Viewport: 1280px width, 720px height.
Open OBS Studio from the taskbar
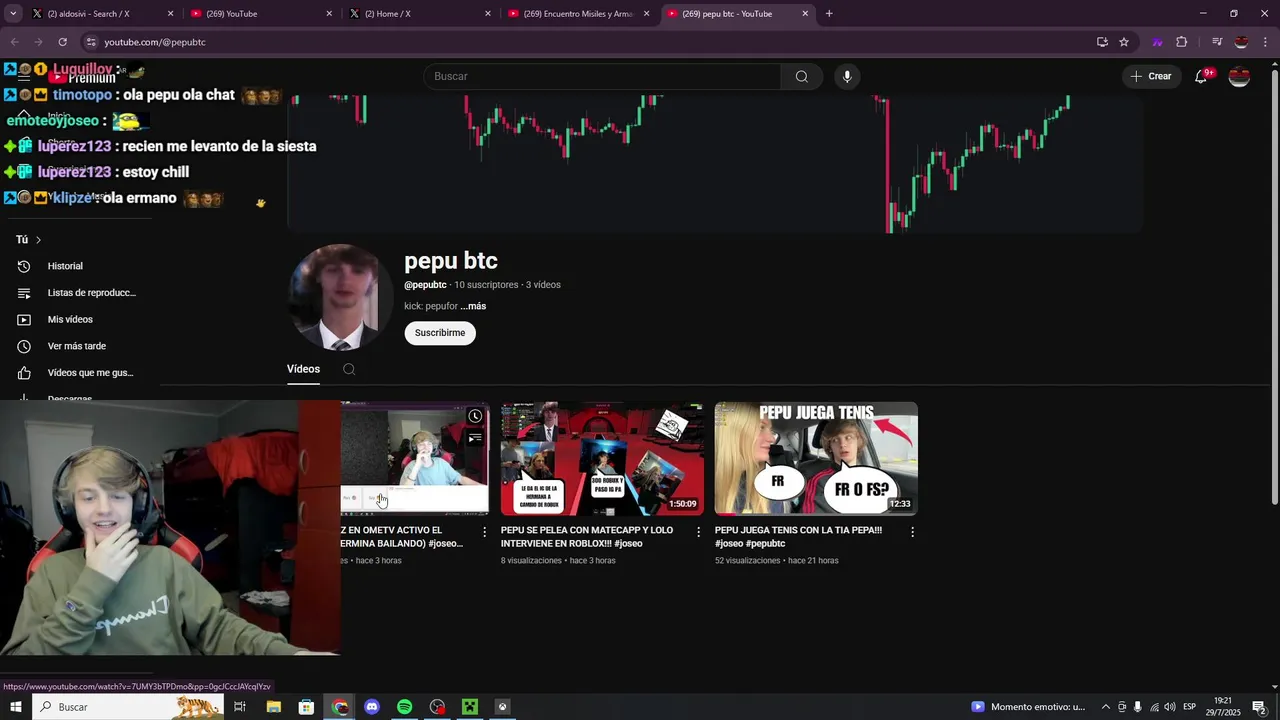tap(437, 707)
